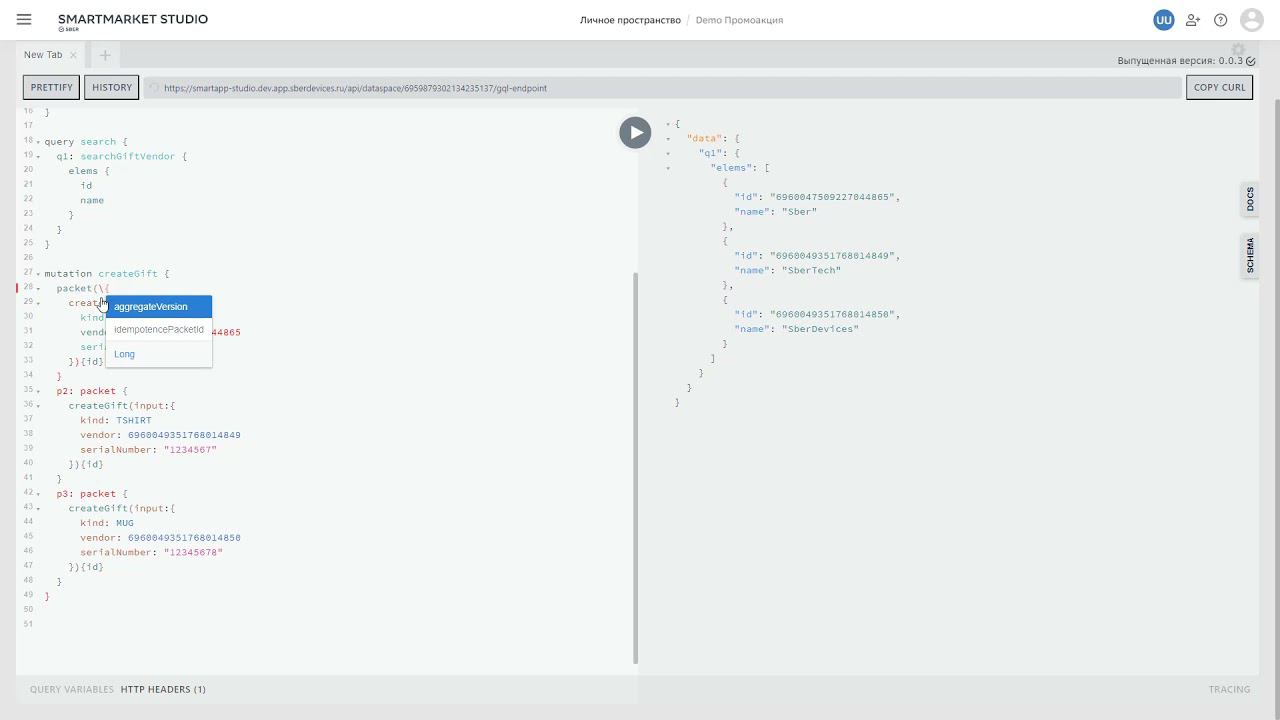Open the SCHEMA side tab

1249,255
